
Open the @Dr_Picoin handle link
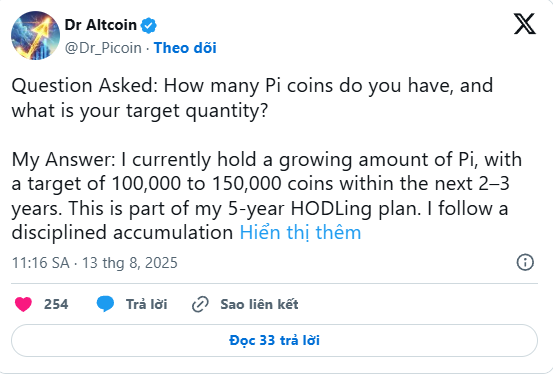tap(103, 48)
